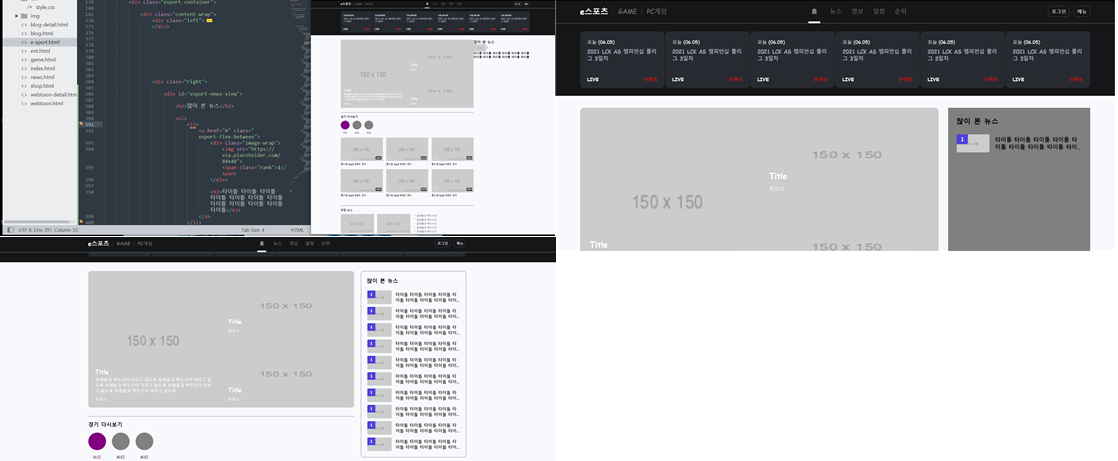1118x461 pixels.
Task: Select 순위 tab in top-right preview
Action: pos(900,11)
